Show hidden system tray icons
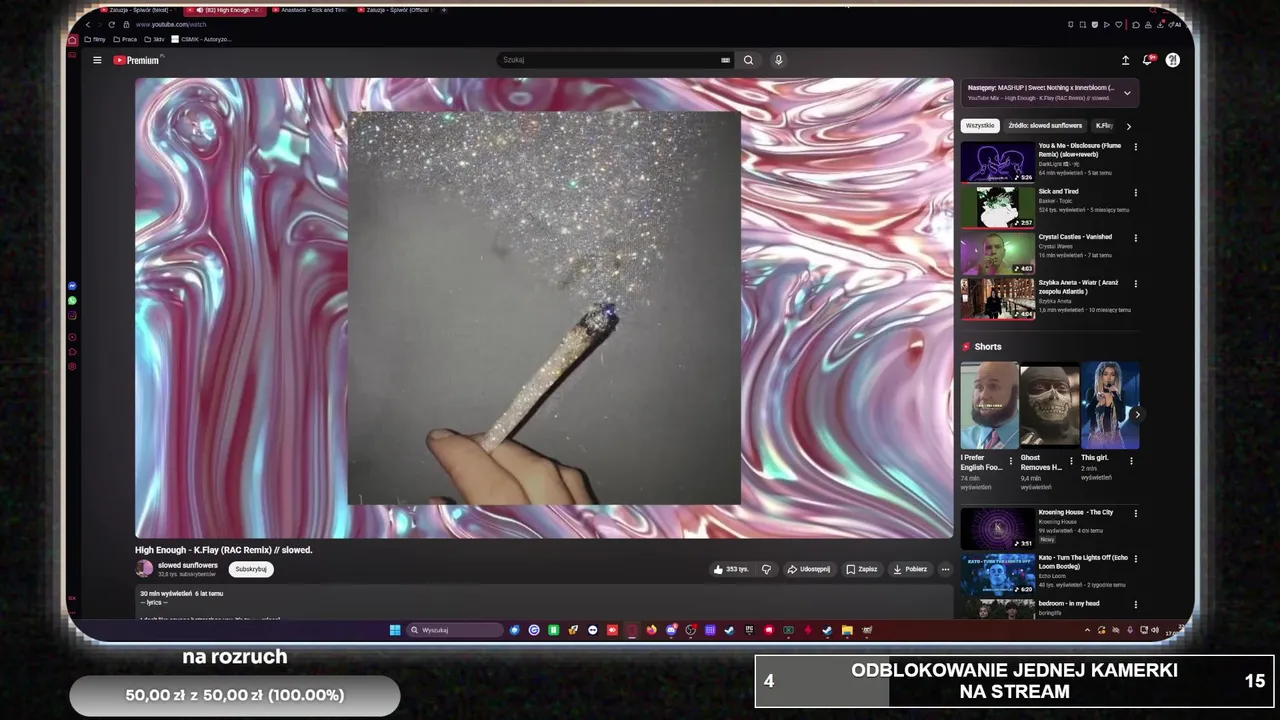Image resolution: width=1280 pixels, height=720 pixels. tap(1087, 630)
